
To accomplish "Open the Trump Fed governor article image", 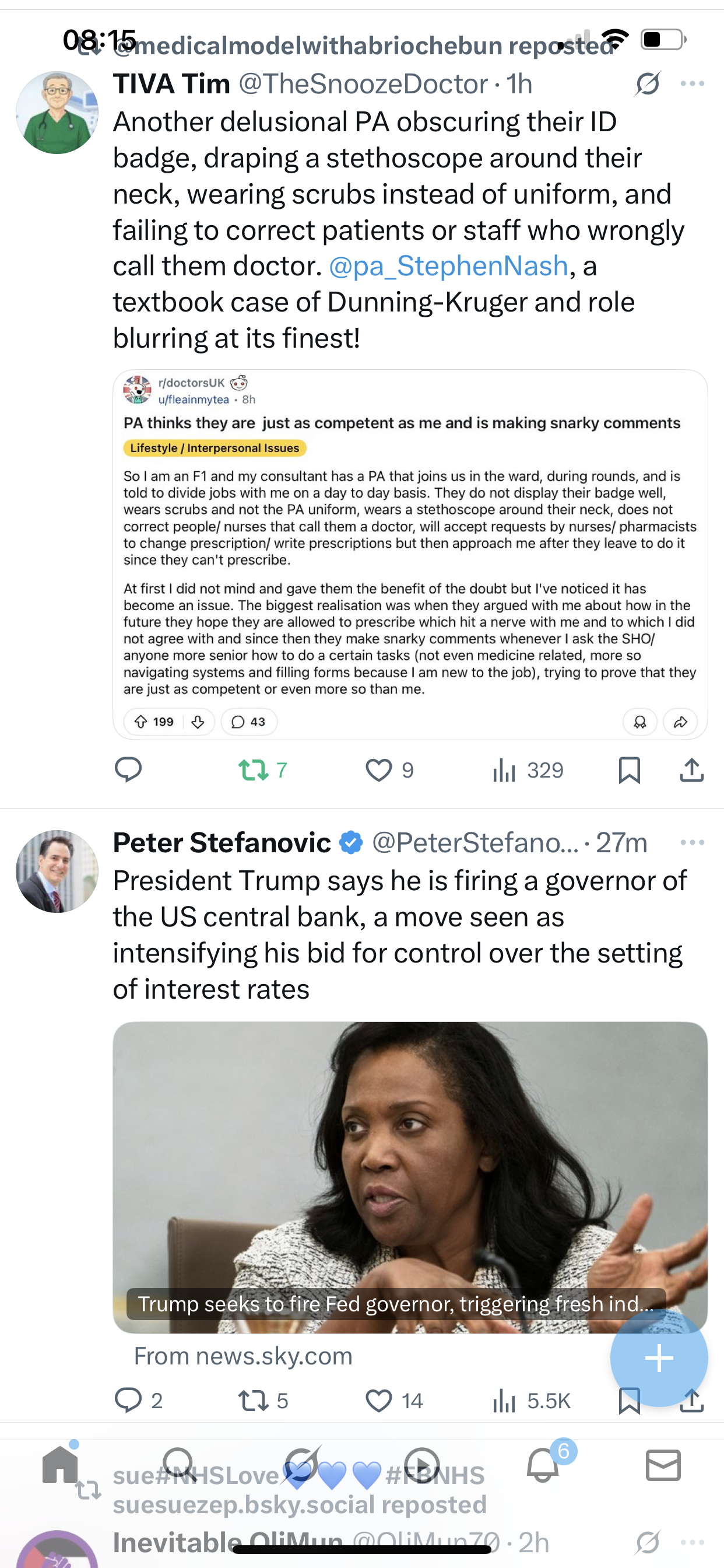I will 409,1175.
